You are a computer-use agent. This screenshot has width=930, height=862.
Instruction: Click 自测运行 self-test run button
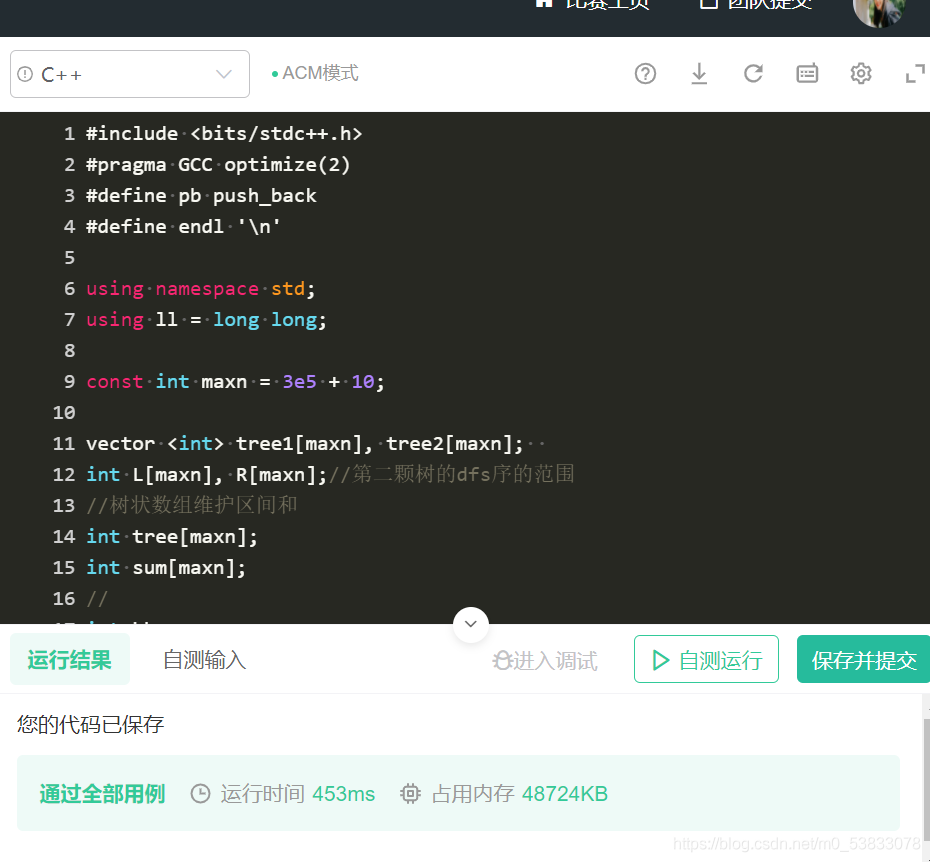click(x=706, y=659)
